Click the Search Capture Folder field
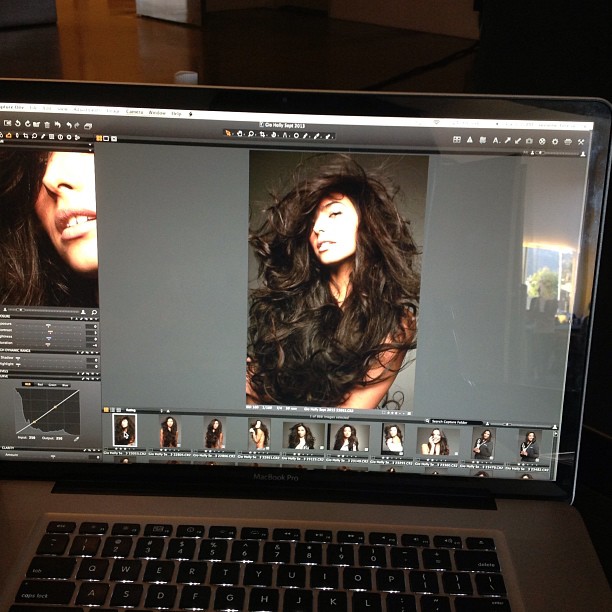This screenshot has height=612, width=612. 455,422
